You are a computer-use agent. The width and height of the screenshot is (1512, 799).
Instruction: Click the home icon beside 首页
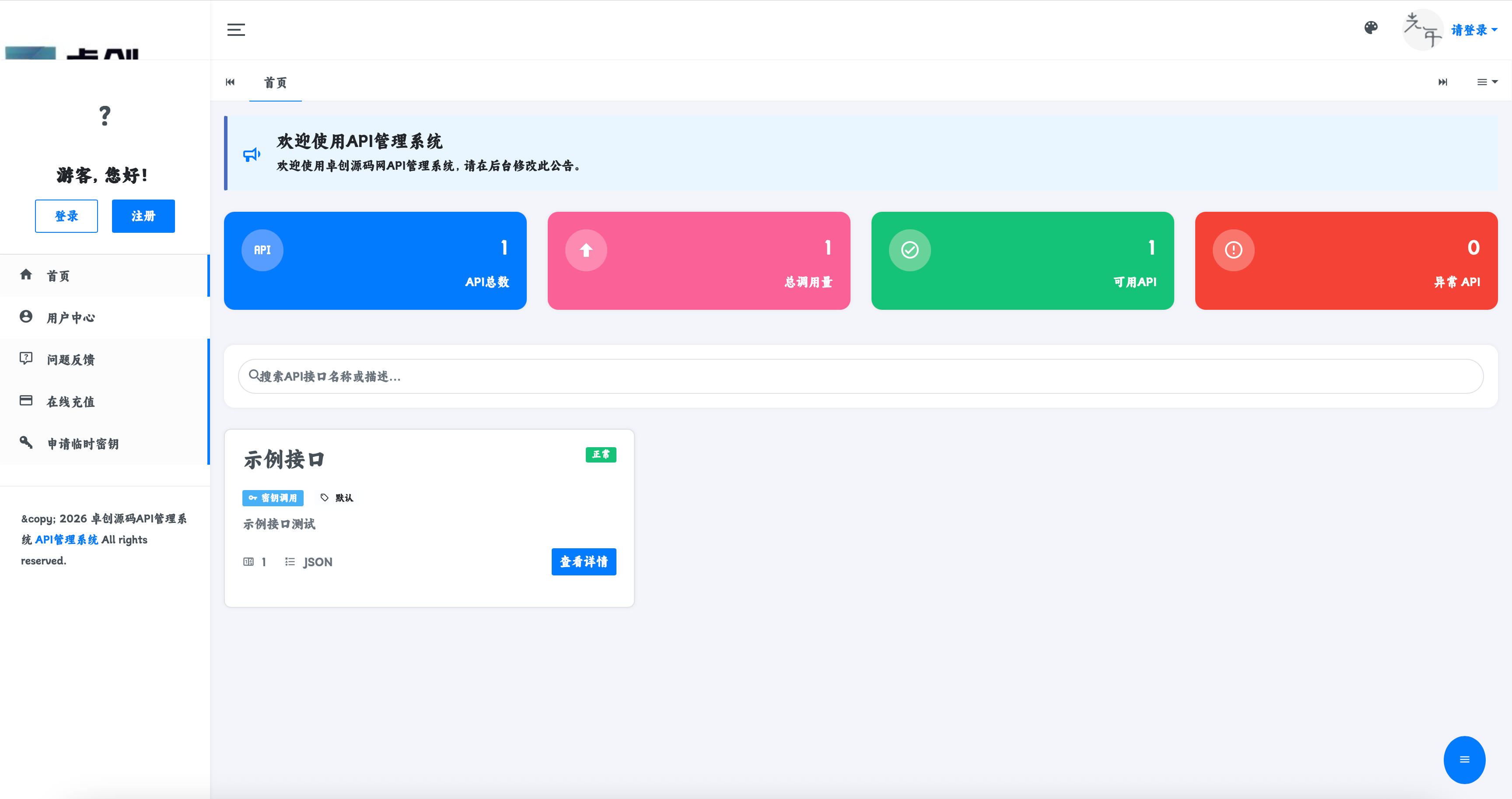26,274
